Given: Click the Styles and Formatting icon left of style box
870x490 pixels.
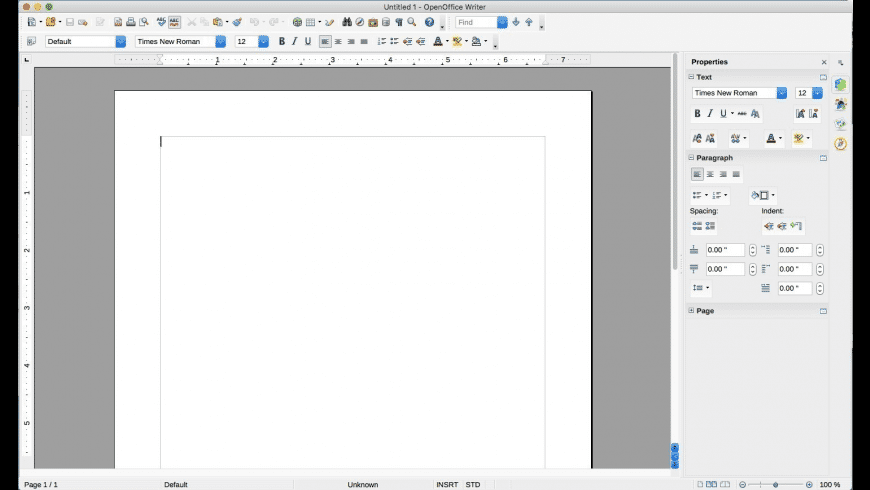Looking at the screenshot, I should [31, 42].
